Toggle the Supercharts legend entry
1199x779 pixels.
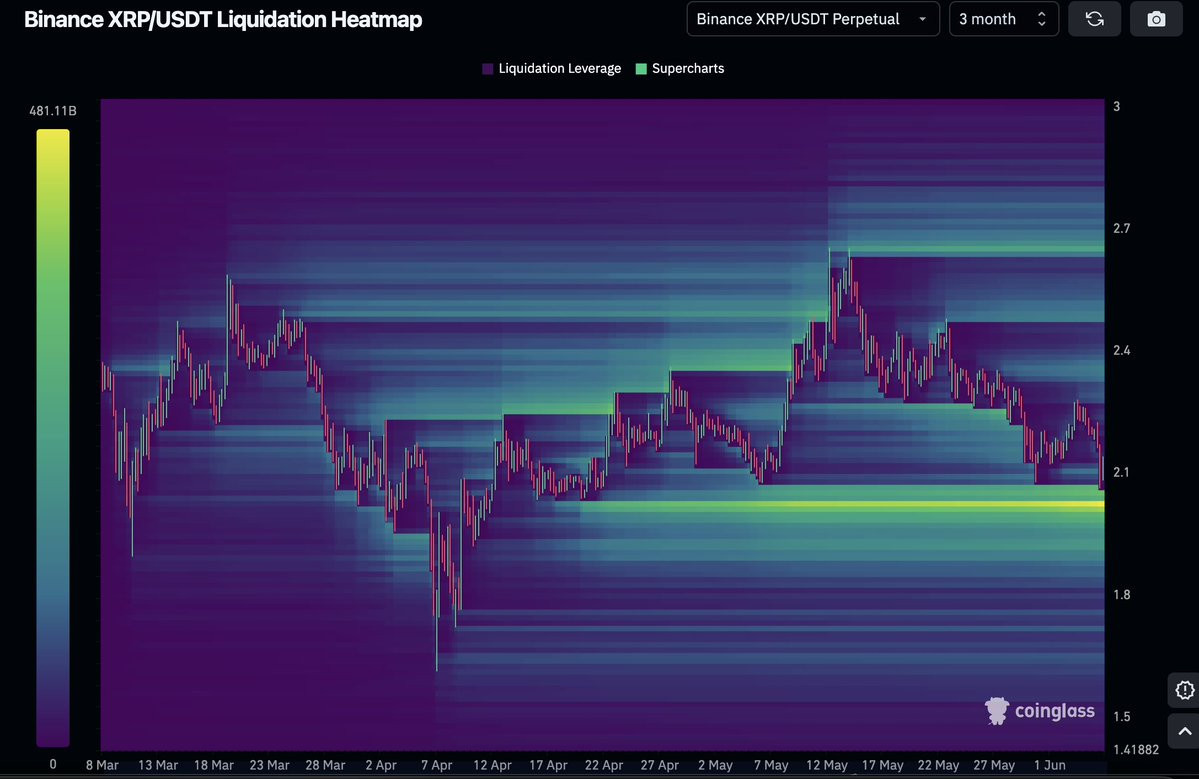click(680, 69)
